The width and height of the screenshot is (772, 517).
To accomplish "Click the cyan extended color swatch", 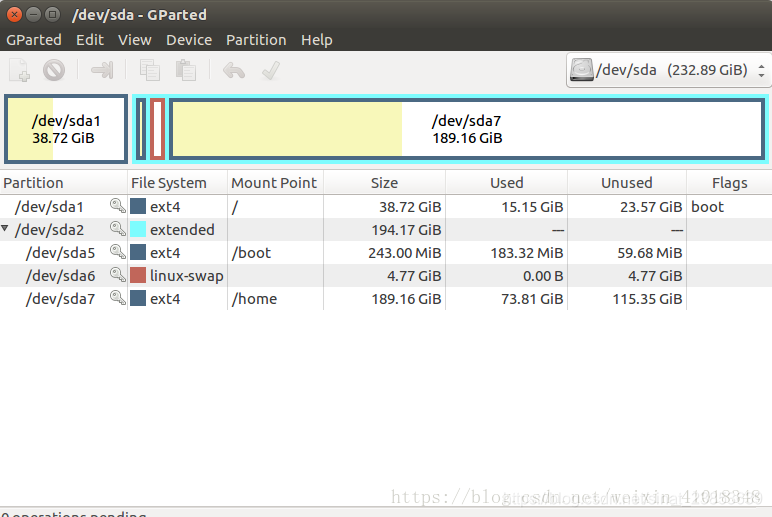I will coord(138,229).
